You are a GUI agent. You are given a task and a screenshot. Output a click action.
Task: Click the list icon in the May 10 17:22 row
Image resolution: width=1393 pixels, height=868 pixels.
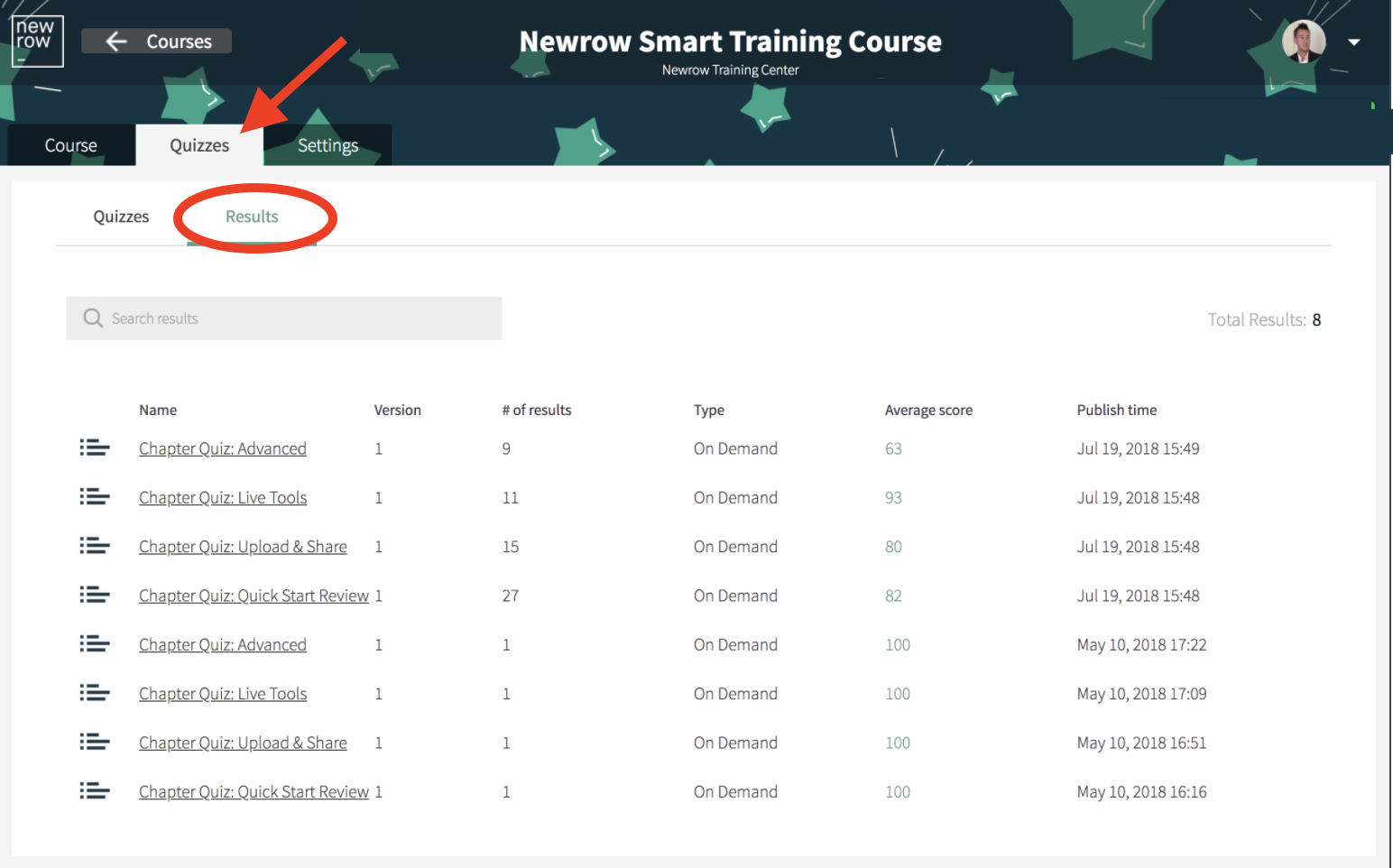pyautogui.click(x=95, y=644)
